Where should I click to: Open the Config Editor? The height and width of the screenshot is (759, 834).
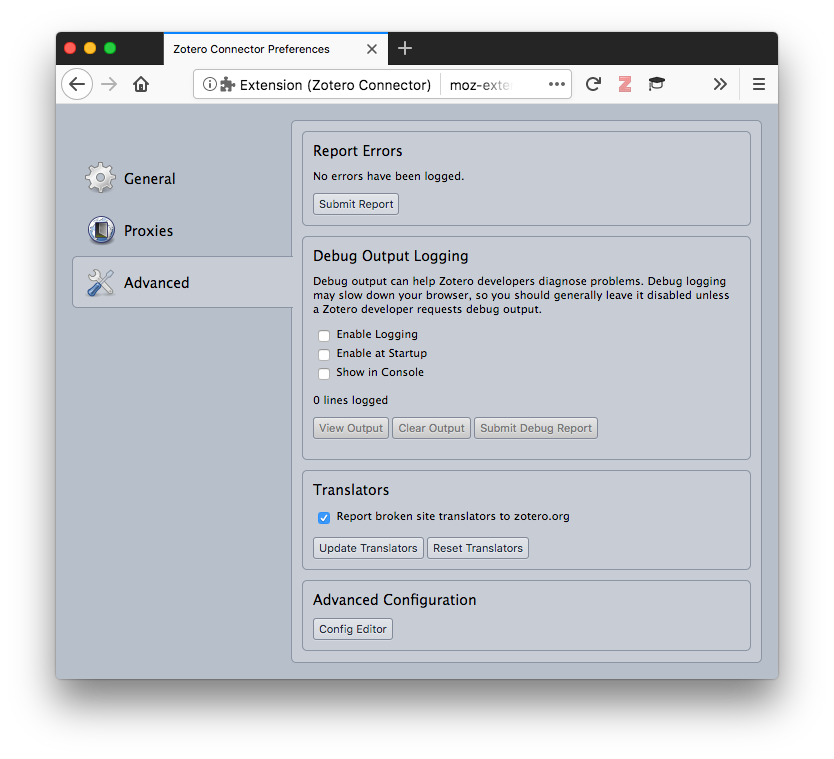point(353,629)
